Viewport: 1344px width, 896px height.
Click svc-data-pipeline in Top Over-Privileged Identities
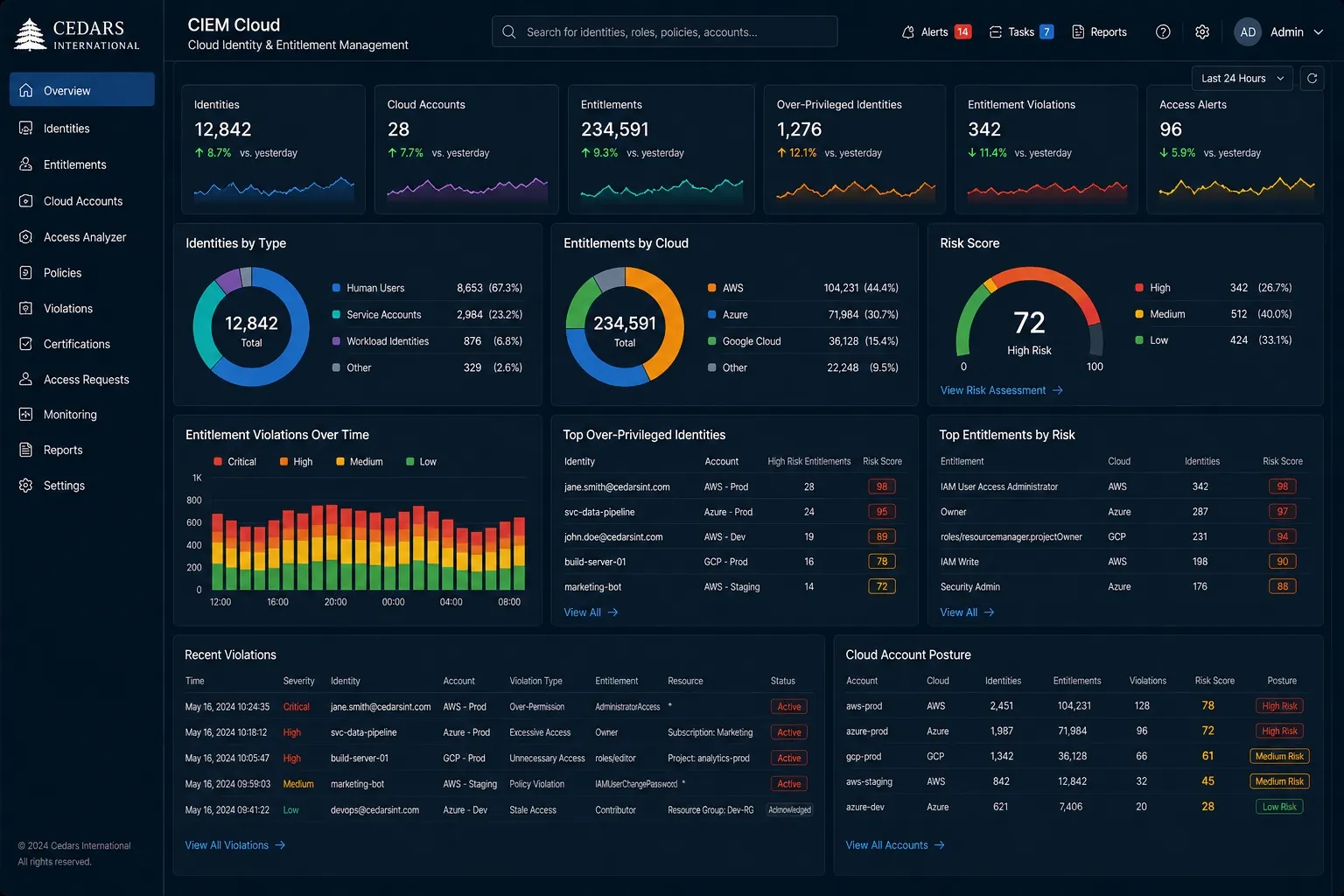[599, 512]
